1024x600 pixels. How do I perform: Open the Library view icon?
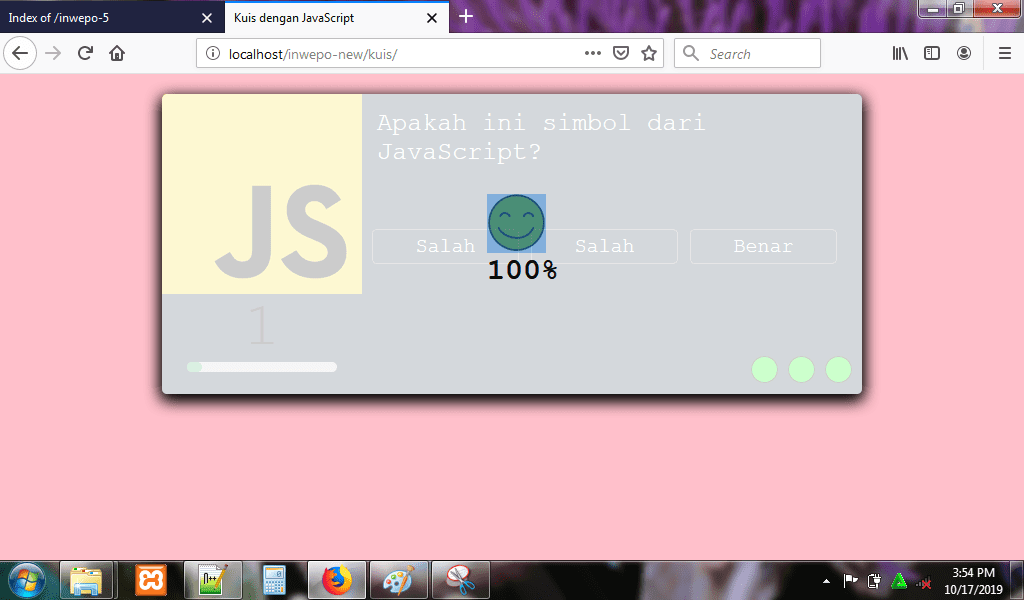pyautogui.click(x=900, y=53)
